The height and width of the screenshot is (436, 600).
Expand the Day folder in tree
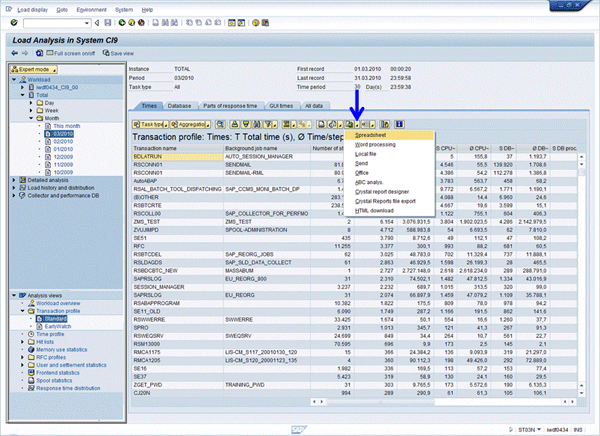(x=31, y=103)
